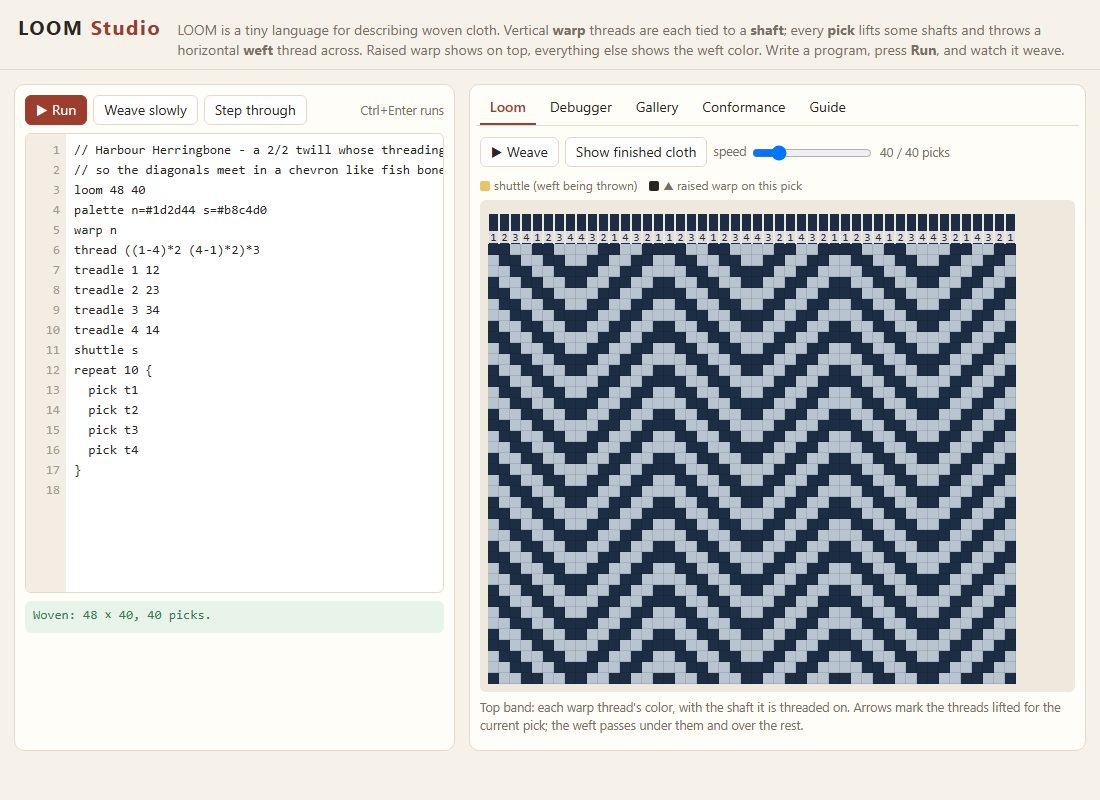
Task: Adjust the weaving speed slider
Action: click(x=812, y=152)
